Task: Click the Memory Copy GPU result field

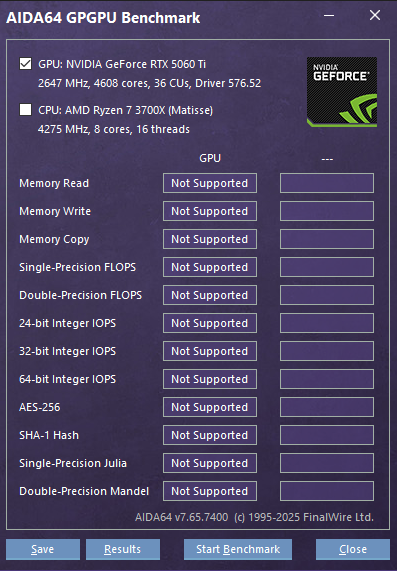Action: tap(210, 239)
